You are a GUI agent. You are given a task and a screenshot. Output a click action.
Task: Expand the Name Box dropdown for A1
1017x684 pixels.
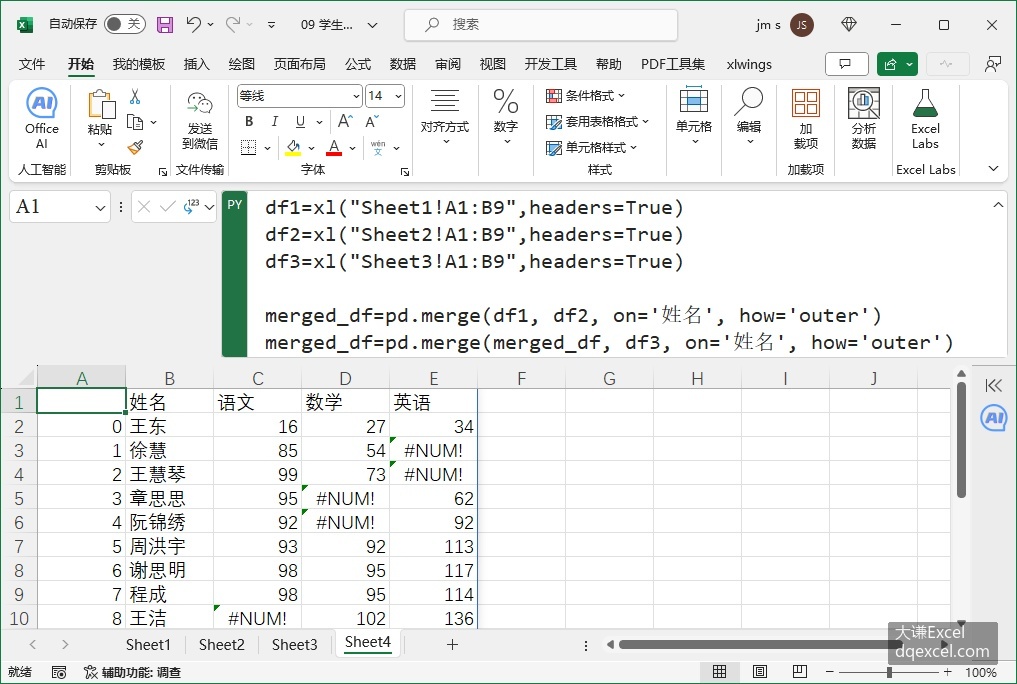[x=100, y=207]
